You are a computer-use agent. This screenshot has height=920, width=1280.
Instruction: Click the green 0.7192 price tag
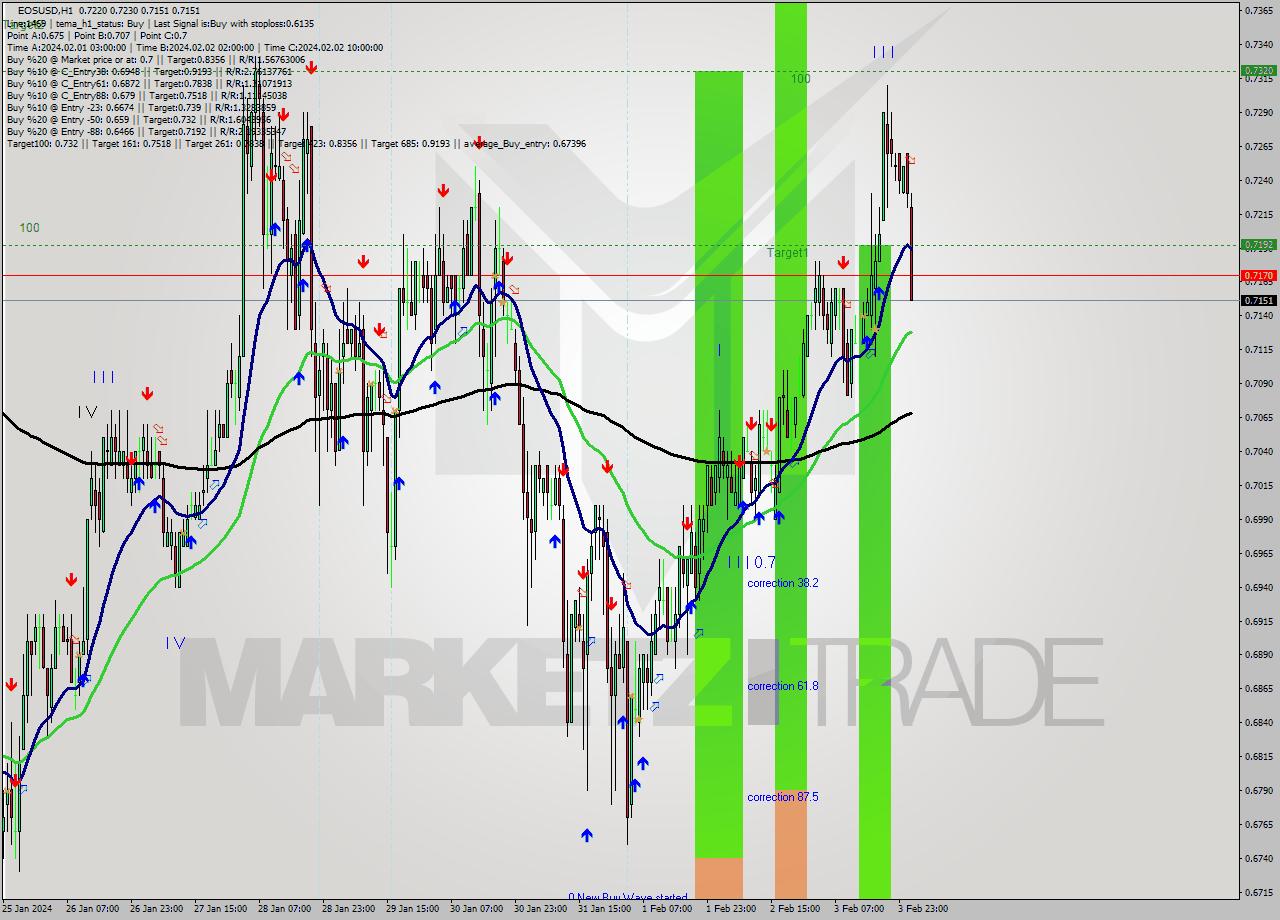pyautogui.click(x=1258, y=244)
